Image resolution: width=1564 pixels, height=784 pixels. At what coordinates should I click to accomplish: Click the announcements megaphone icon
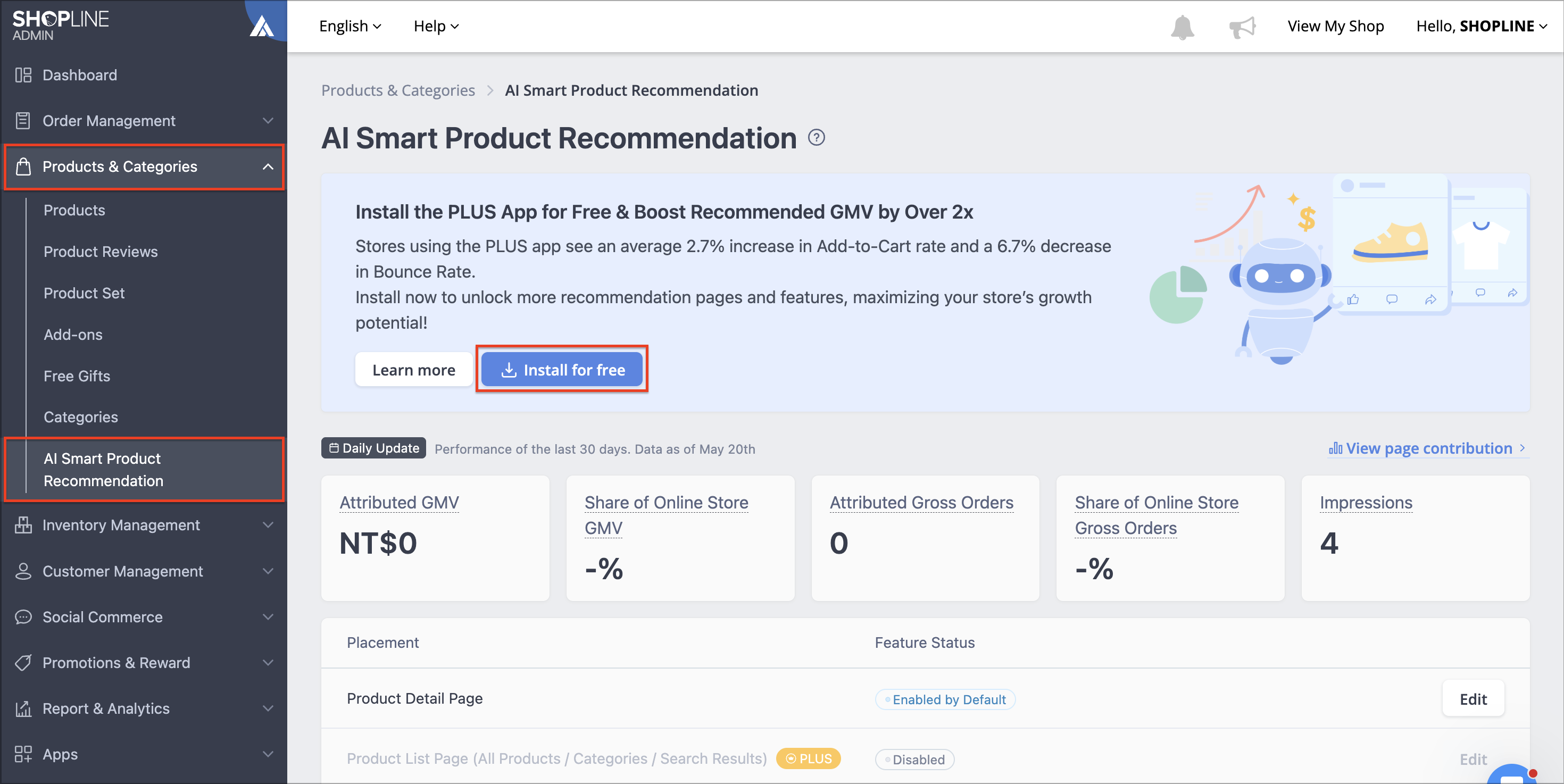coord(1242,27)
